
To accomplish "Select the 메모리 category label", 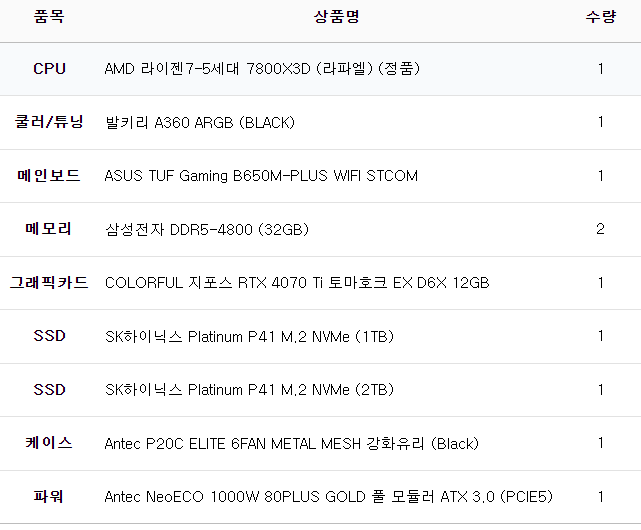I will [49, 229].
